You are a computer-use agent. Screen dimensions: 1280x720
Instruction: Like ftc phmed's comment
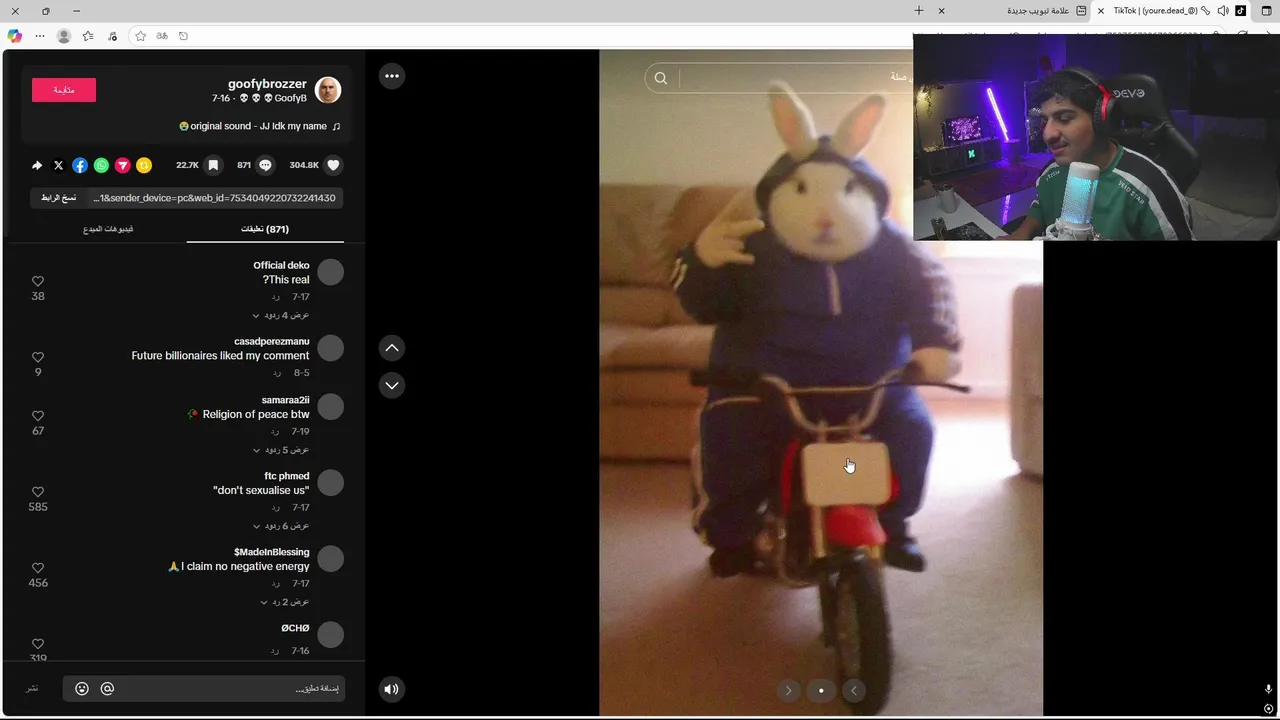(38, 492)
